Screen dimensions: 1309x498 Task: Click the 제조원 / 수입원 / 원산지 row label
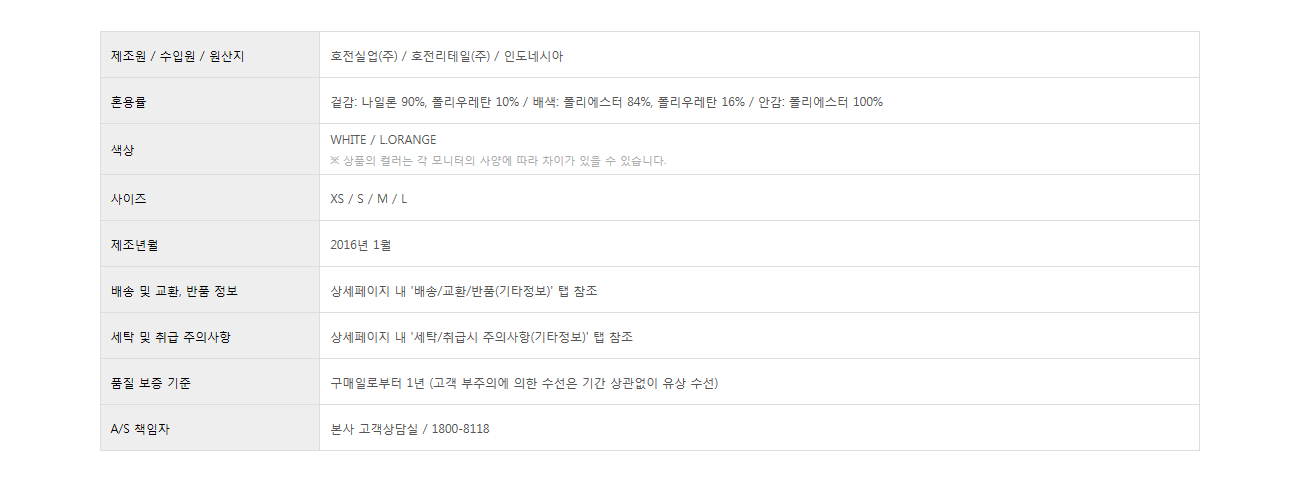[x=177, y=56]
